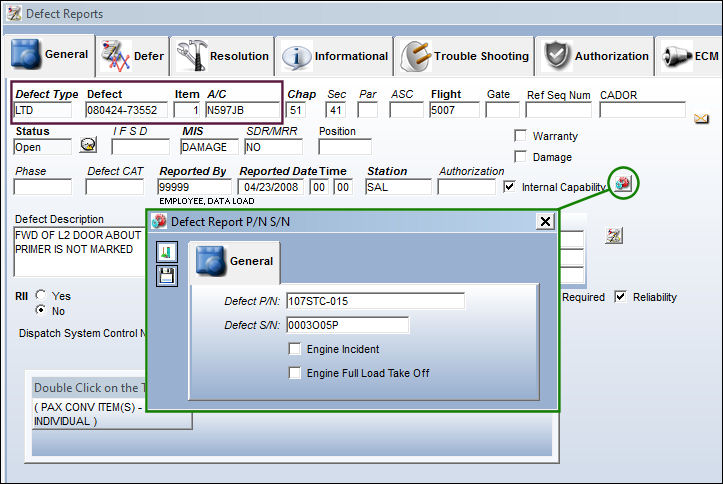Open the Authorization tab

595,56
